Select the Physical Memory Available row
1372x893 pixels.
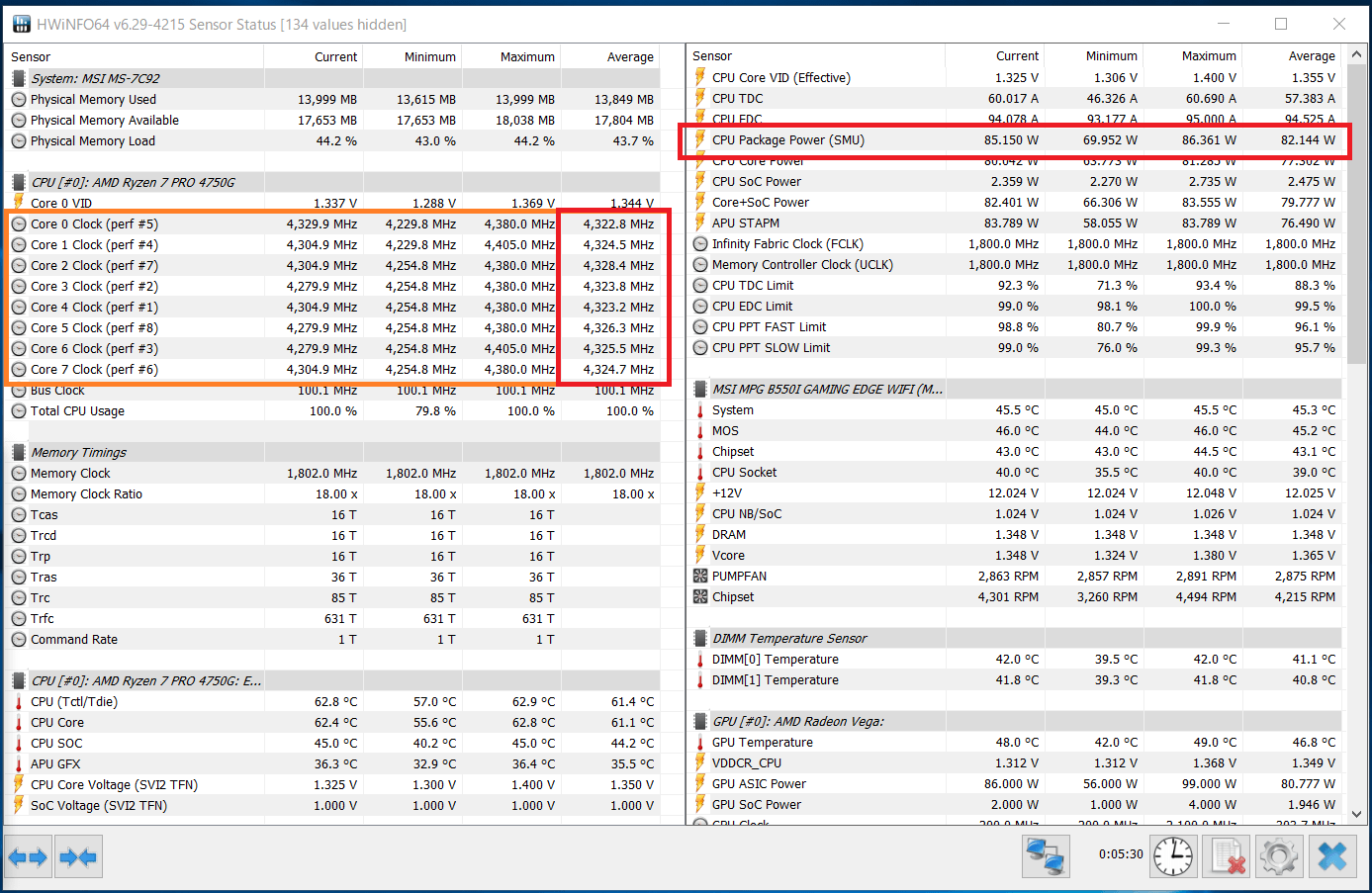(x=332, y=120)
